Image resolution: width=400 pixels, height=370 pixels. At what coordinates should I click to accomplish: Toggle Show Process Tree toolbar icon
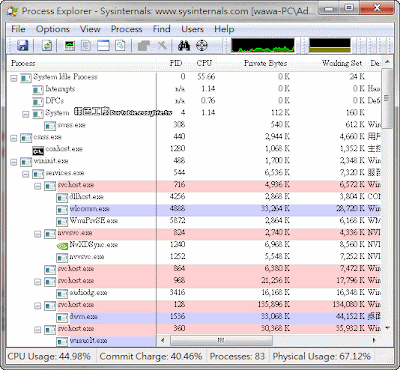86,45
